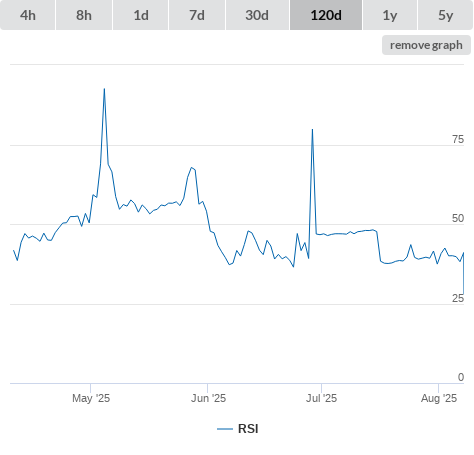Screen dimensions: 474x455
Task: Click the highest RSI peak in May
Action: 104,89
